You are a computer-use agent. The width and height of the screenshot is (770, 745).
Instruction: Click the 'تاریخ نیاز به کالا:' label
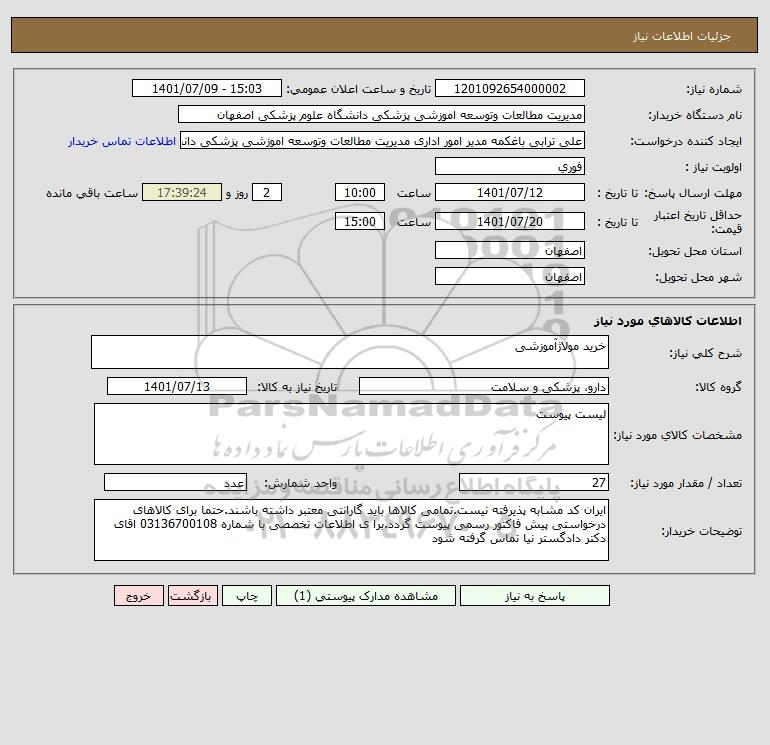(298, 387)
